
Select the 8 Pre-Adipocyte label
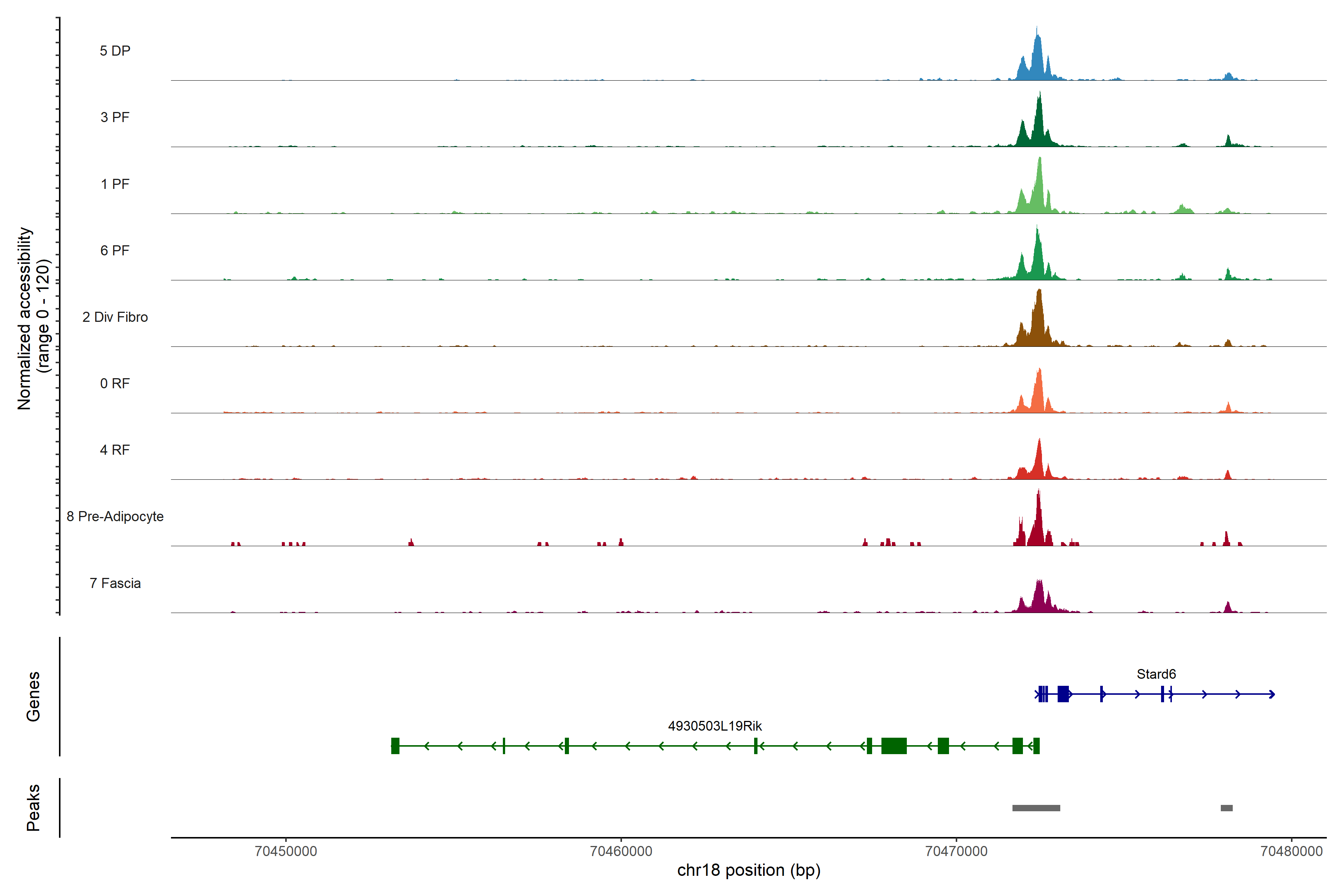[115, 517]
